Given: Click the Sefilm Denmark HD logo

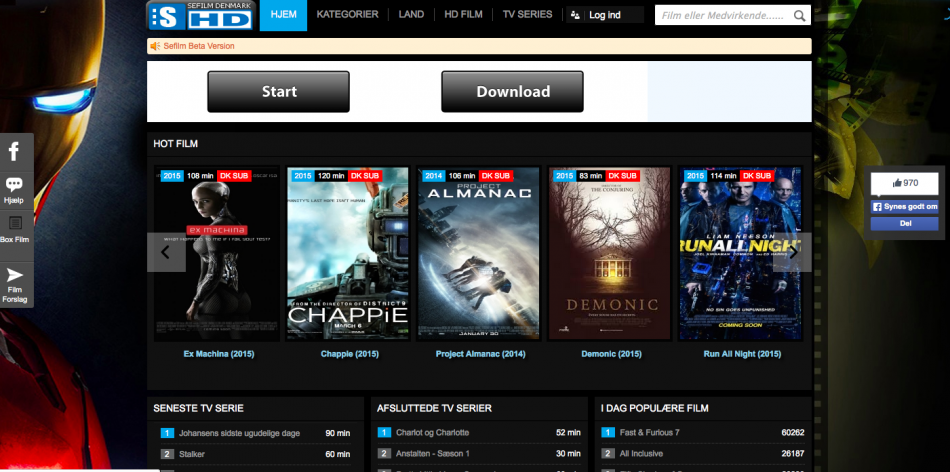Looking at the screenshot, I should tap(201, 15).
